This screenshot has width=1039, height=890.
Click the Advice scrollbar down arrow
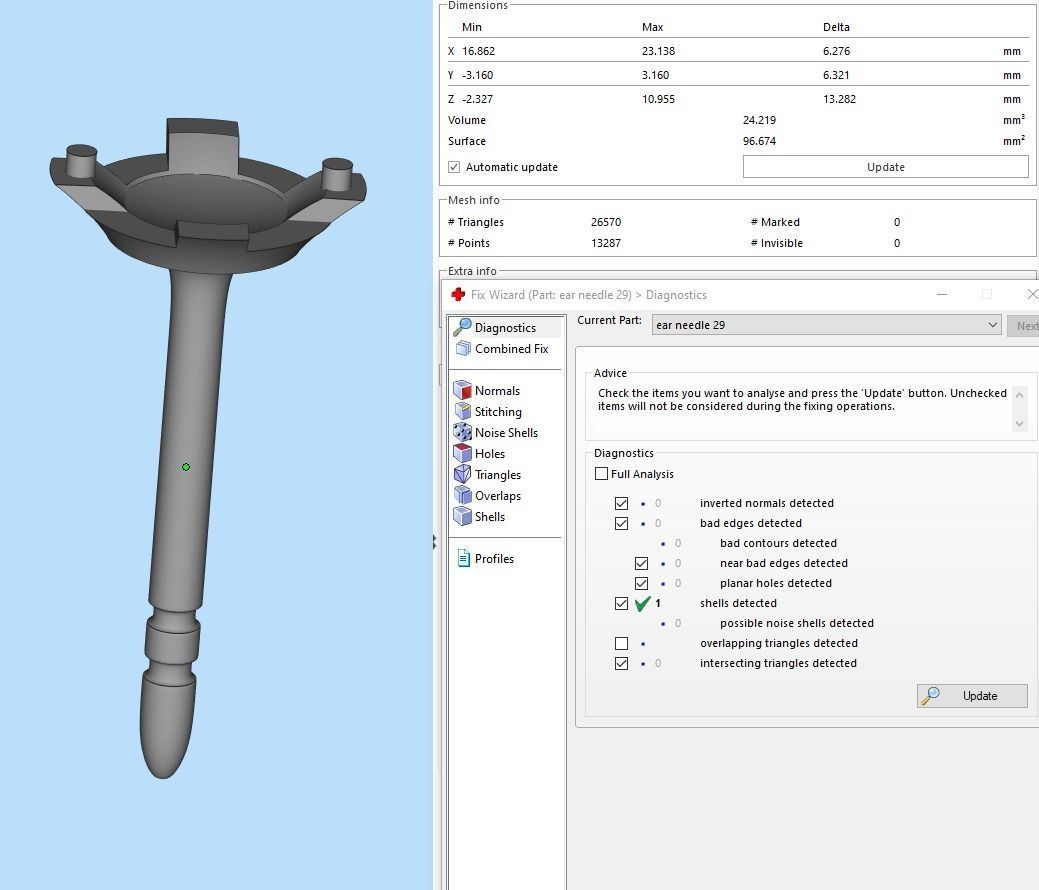[1019, 423]
